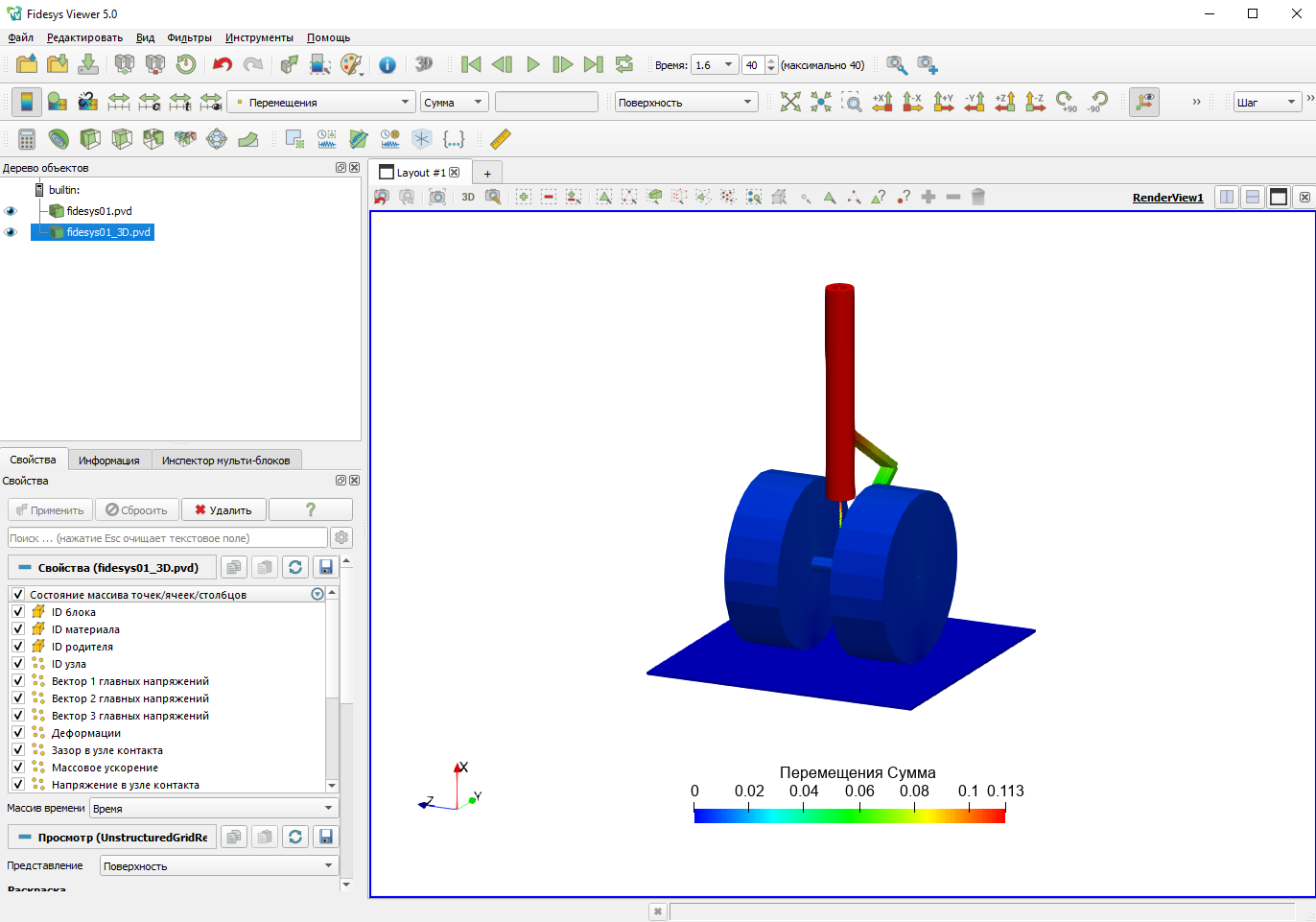
Task: Open the Файл menu
Action: 20,37
